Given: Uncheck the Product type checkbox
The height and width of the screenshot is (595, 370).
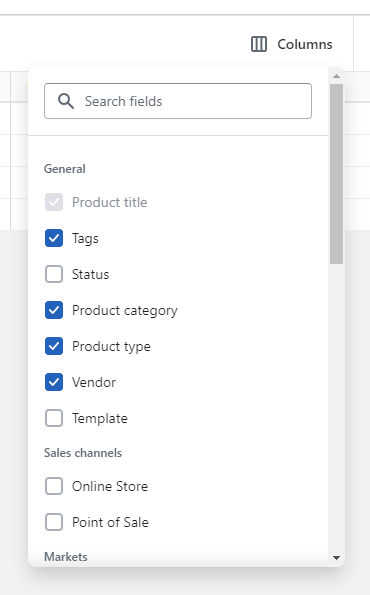Looking at the screenshot, I should click(54, 346).
